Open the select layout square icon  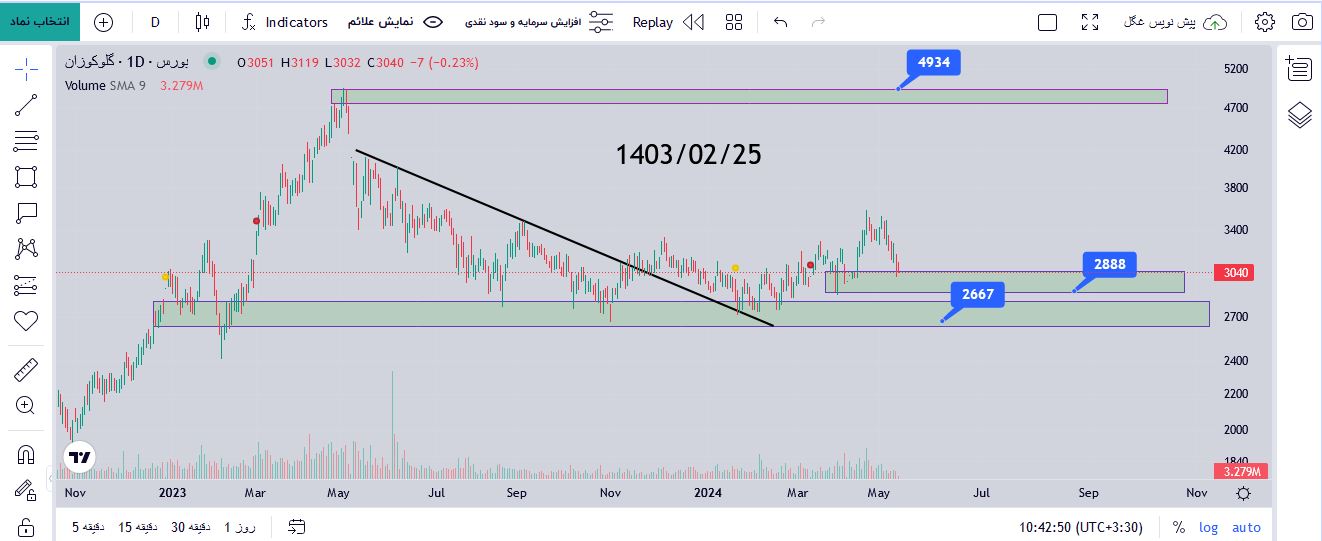coord(1047,22)
